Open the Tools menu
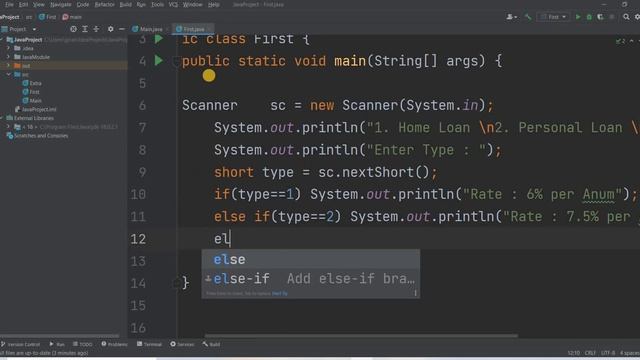The image size is (640, 360). pyautogui.click(x=157, y=4)
